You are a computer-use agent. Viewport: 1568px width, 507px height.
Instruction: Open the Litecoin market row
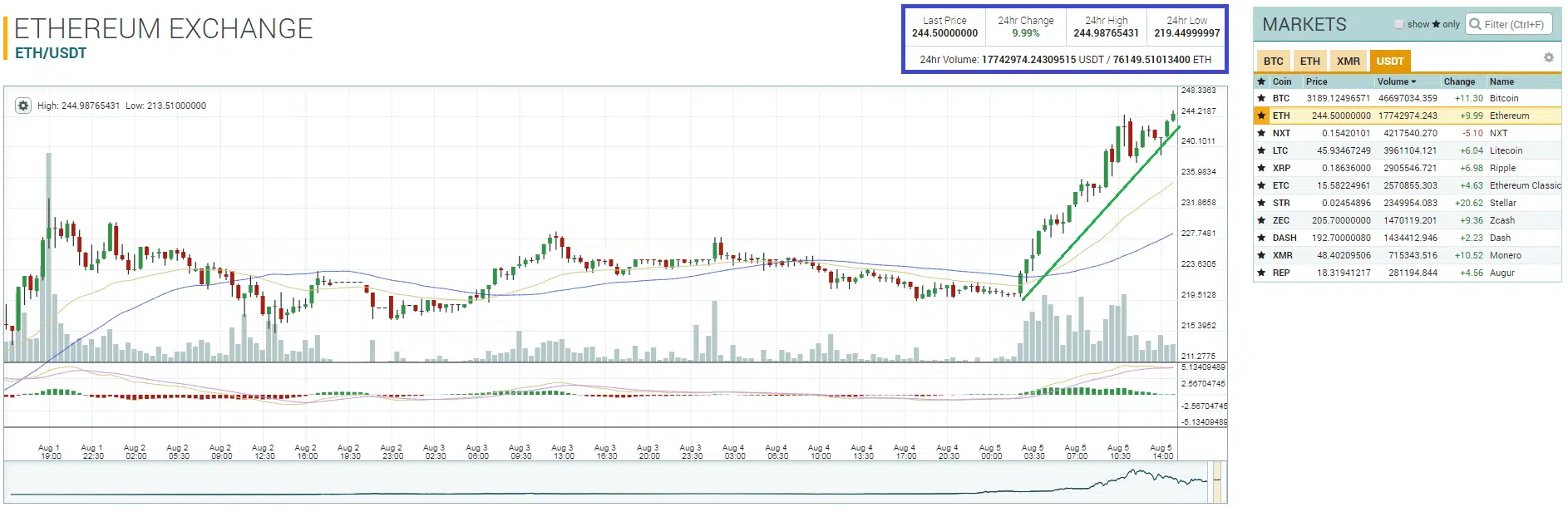click(1408, 150)
